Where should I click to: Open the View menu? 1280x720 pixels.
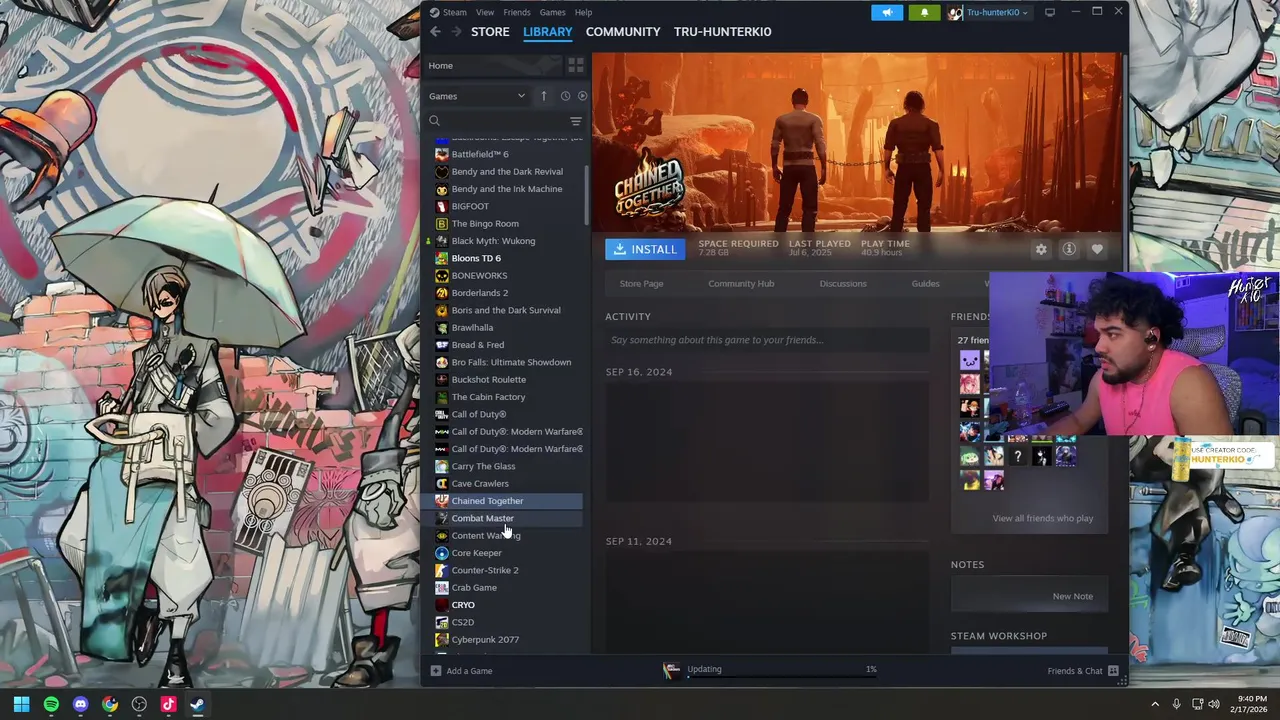click(x=485, y=12)
